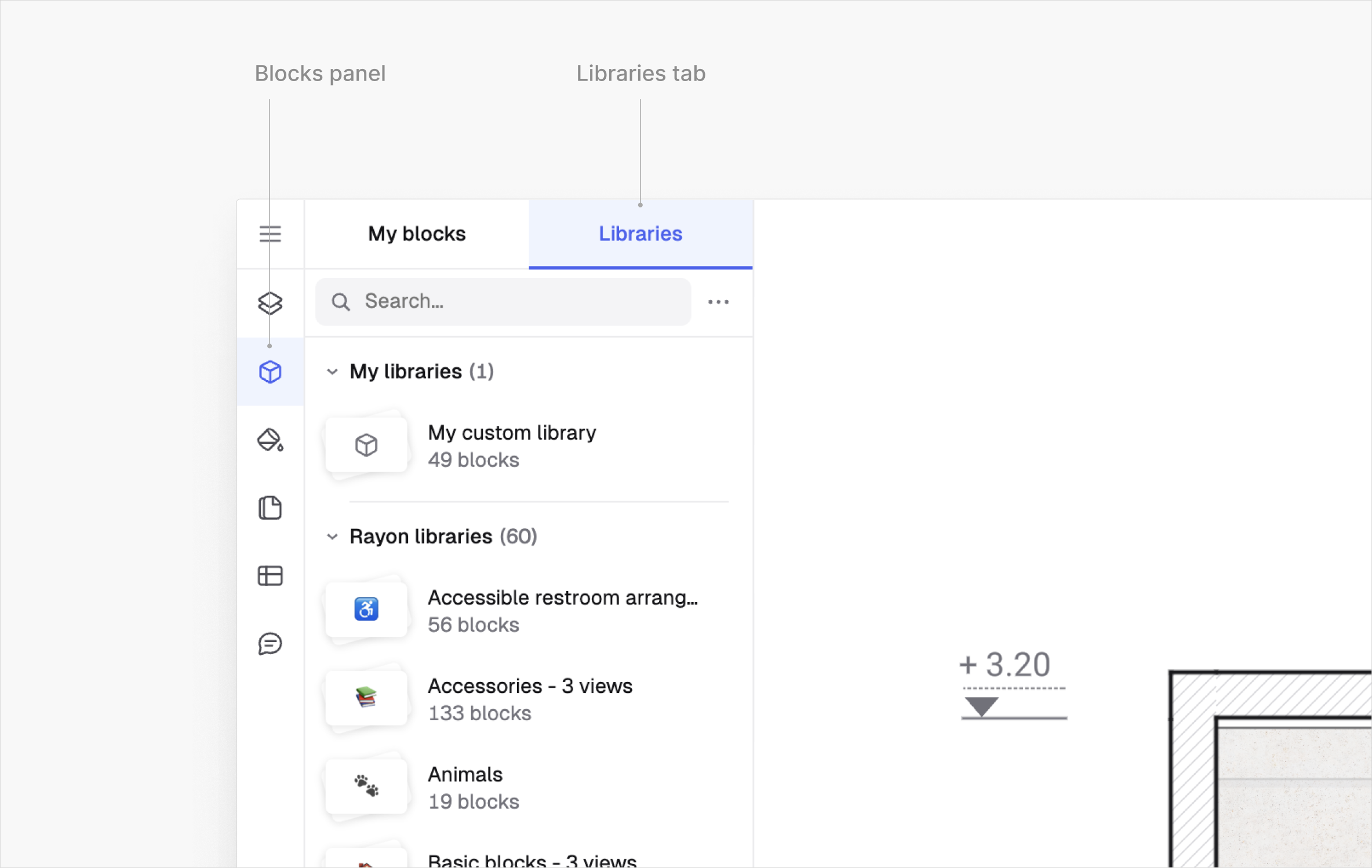The height and width of the screenshot is (868, 1372).
Task: Open the hamburger menu icon
Action: pyautogui.click(x=270, y=234)
